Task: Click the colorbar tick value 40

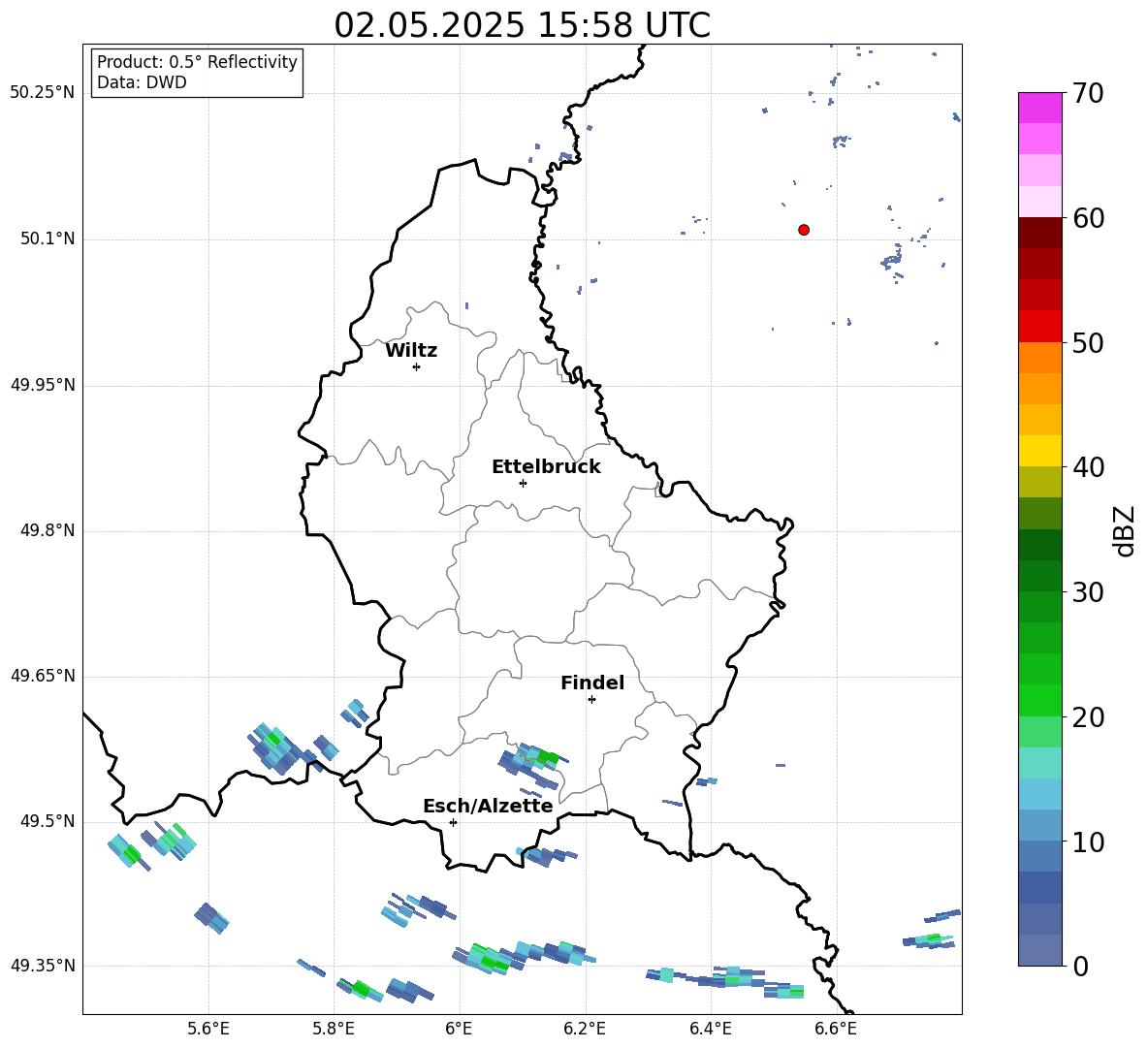Action: click(1088, 467)
